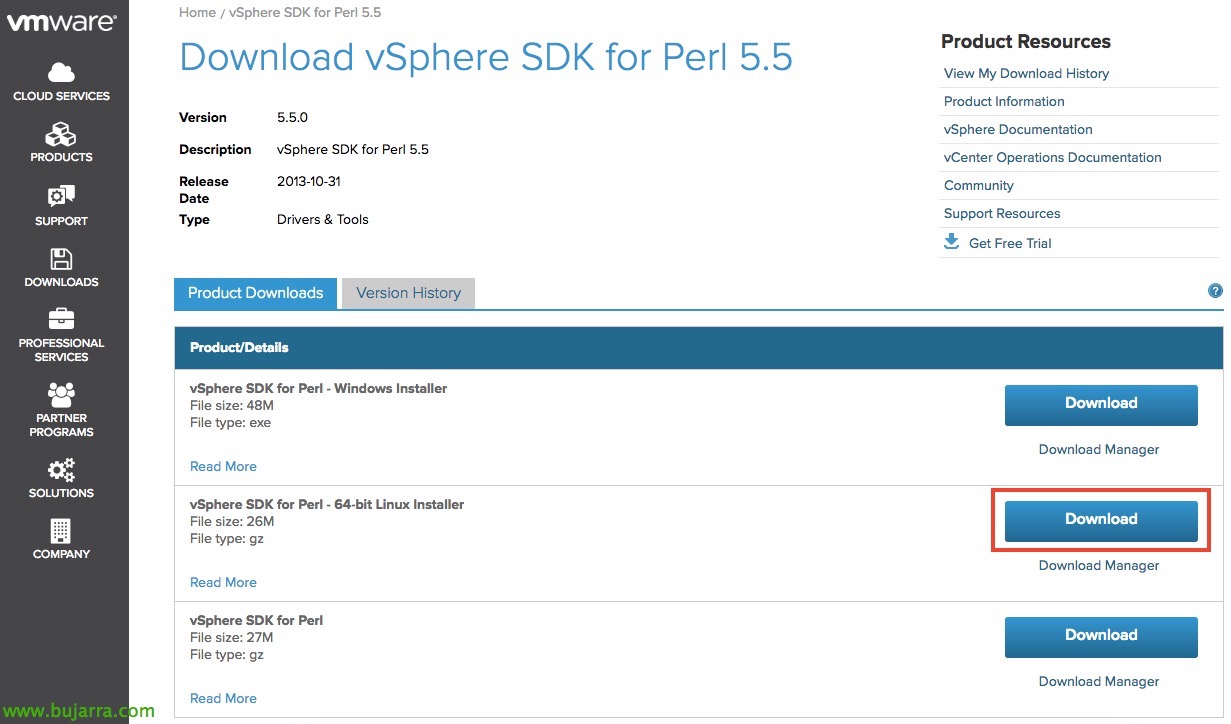Screen dimensions: 1231x724
Task: Click the release date 2013-10-31
Action: [x=309, y=182]
